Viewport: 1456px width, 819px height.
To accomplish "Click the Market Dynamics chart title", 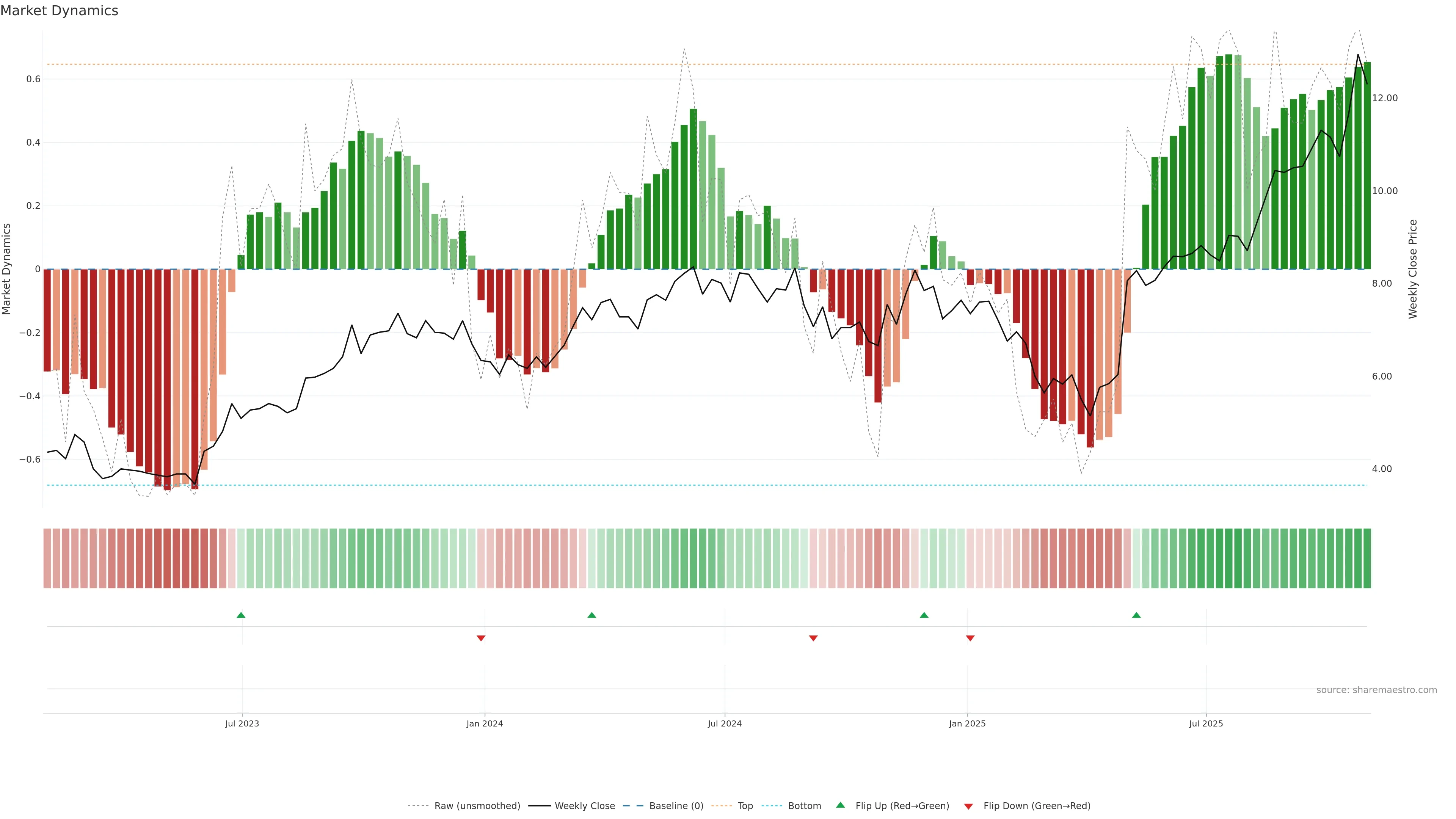I will point(60,11).
